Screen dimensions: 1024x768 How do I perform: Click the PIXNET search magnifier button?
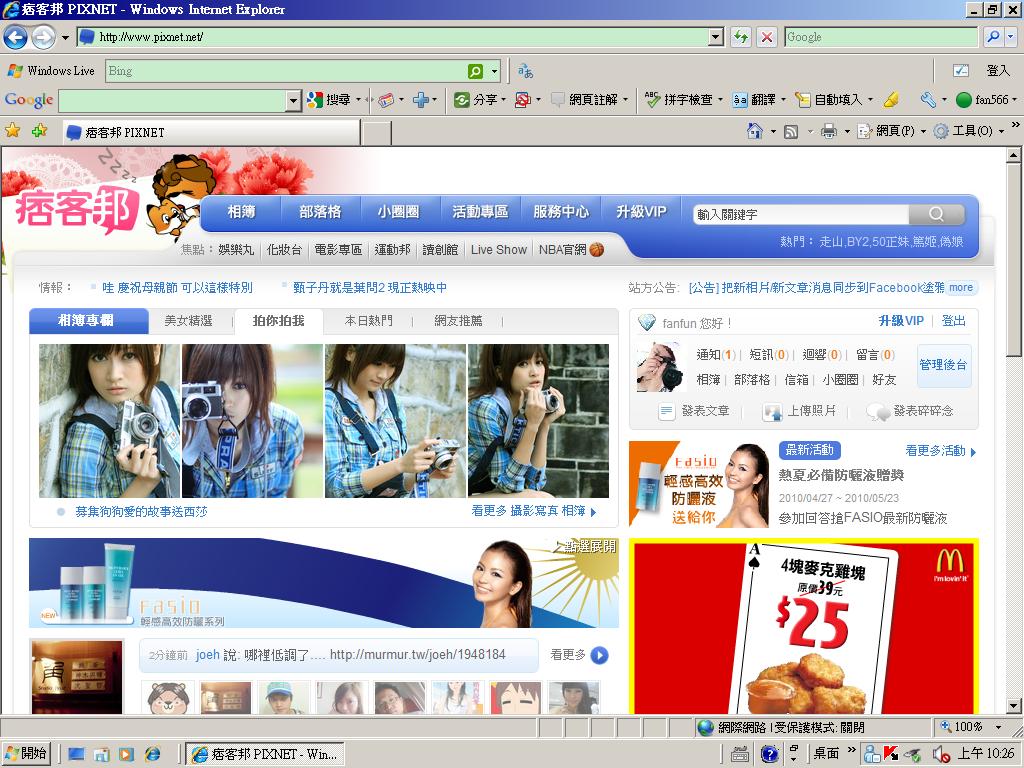pos(936,214)
